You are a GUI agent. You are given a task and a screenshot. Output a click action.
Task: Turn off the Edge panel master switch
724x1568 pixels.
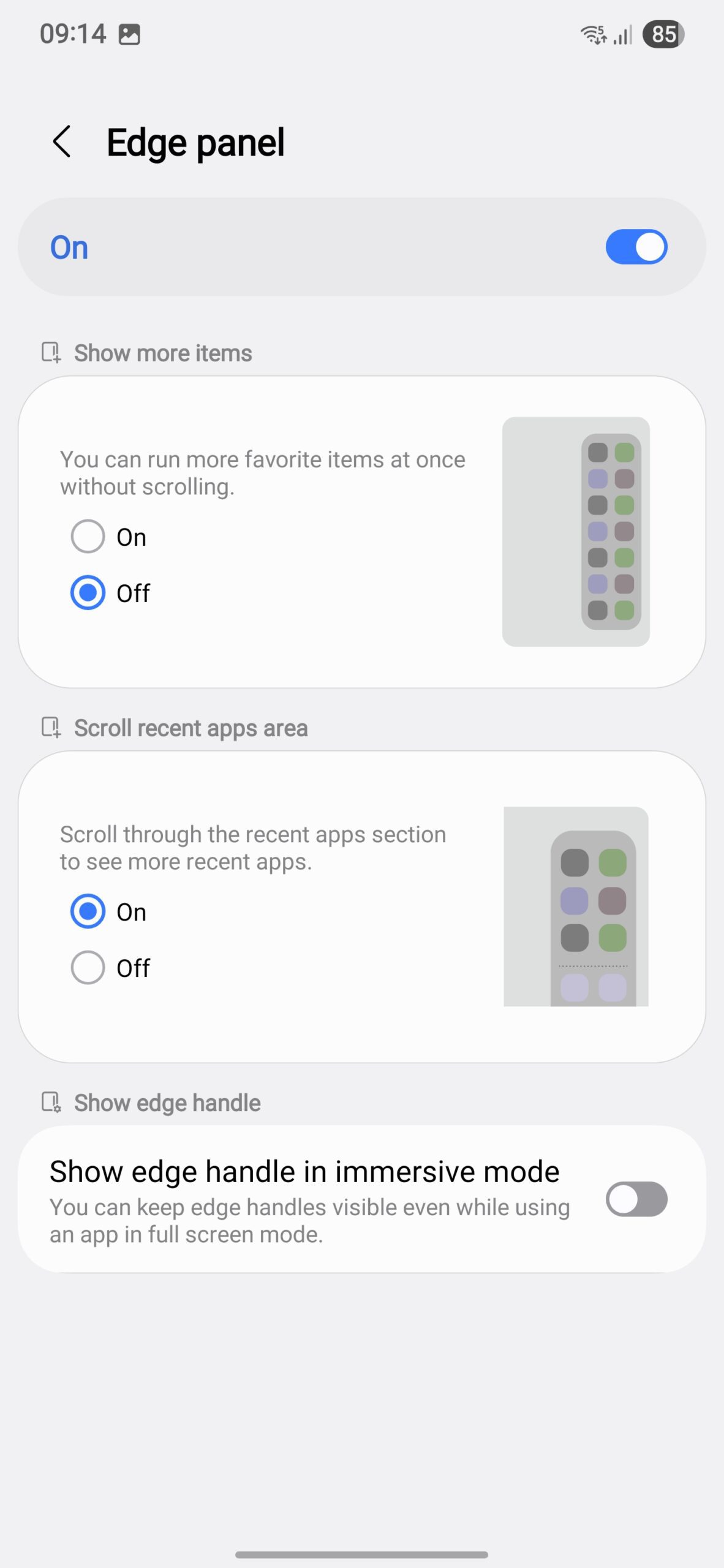coord(636,247)
